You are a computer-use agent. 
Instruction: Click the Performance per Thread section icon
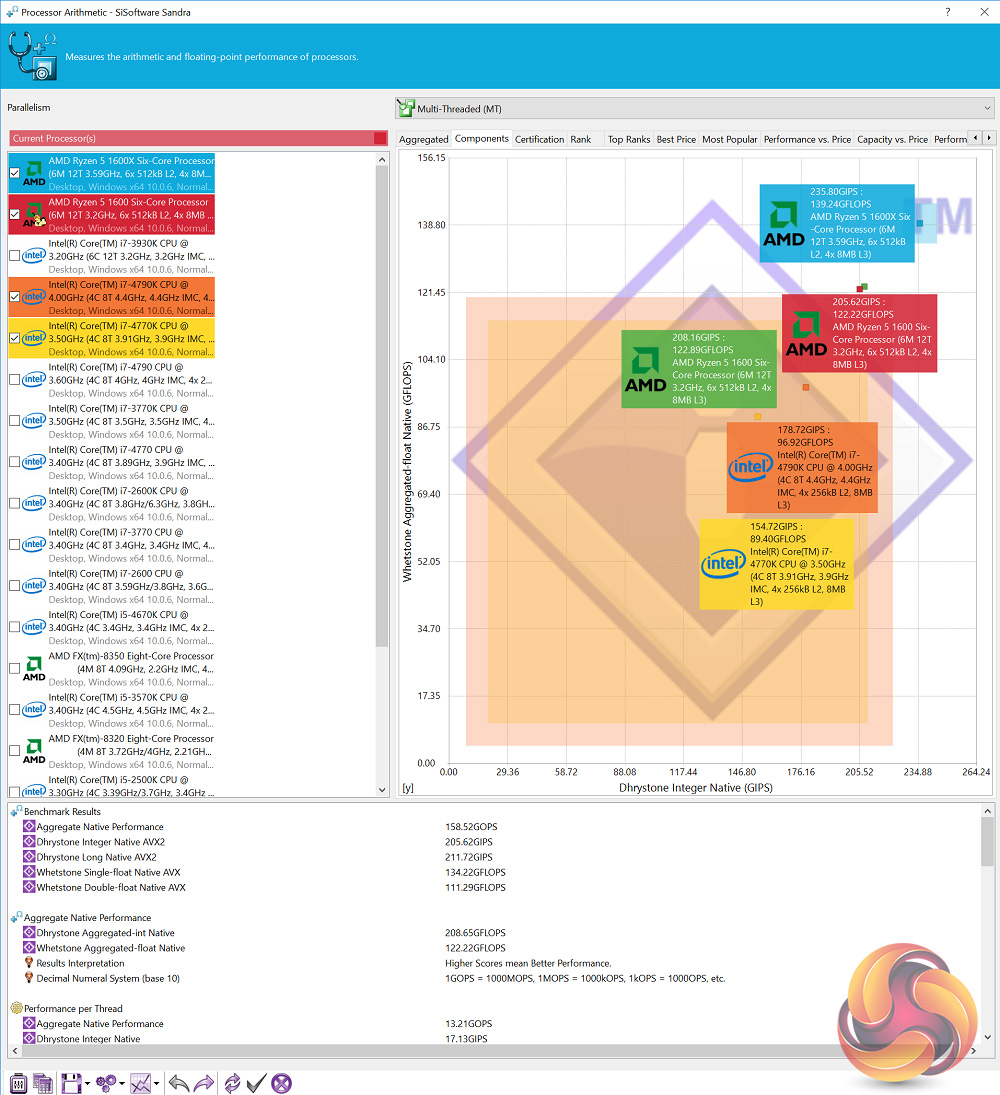click(17, 1008)
